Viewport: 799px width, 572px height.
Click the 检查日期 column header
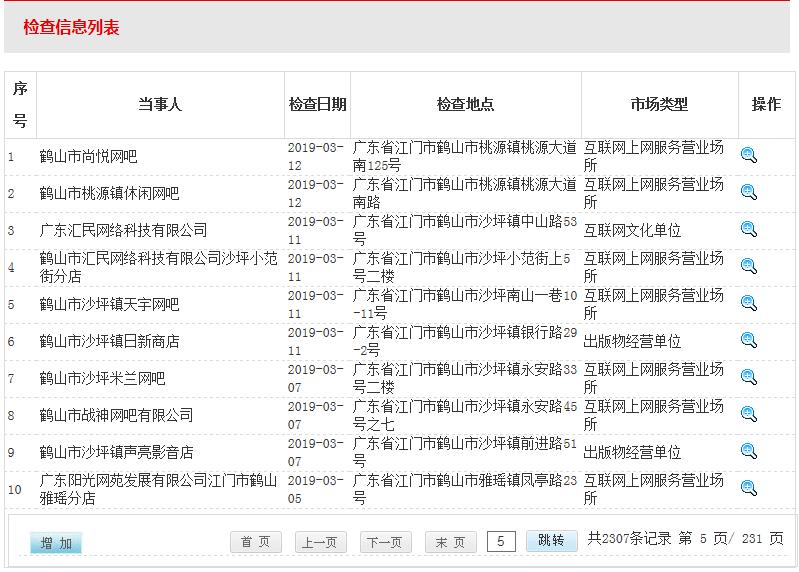point(317,104)
